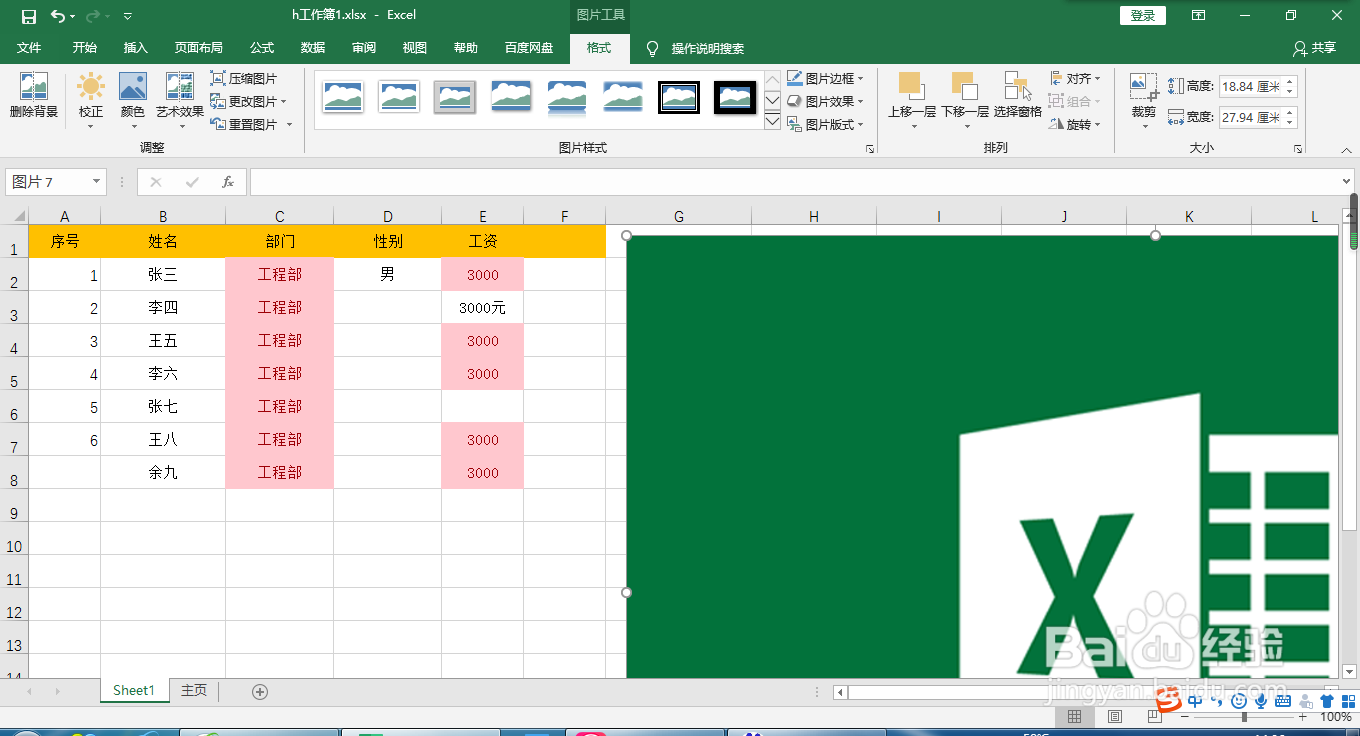Open the picture styles gallery expander
Screen dimensions: 1360x736
869,147
